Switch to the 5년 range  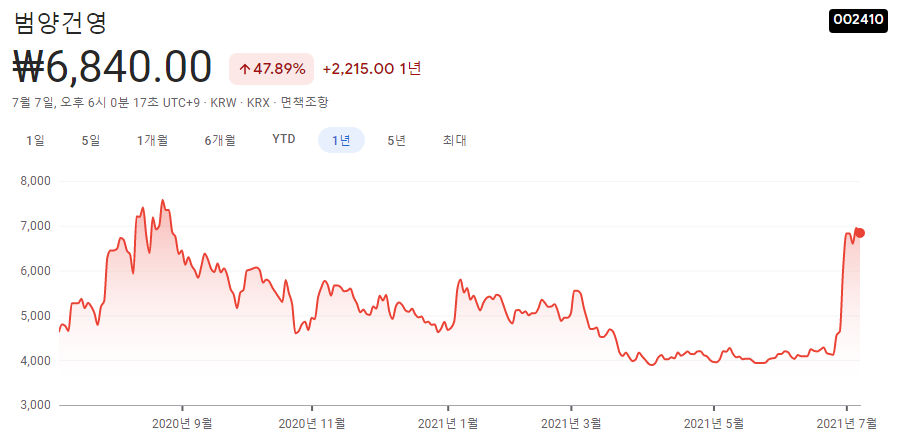pos(396,140)
